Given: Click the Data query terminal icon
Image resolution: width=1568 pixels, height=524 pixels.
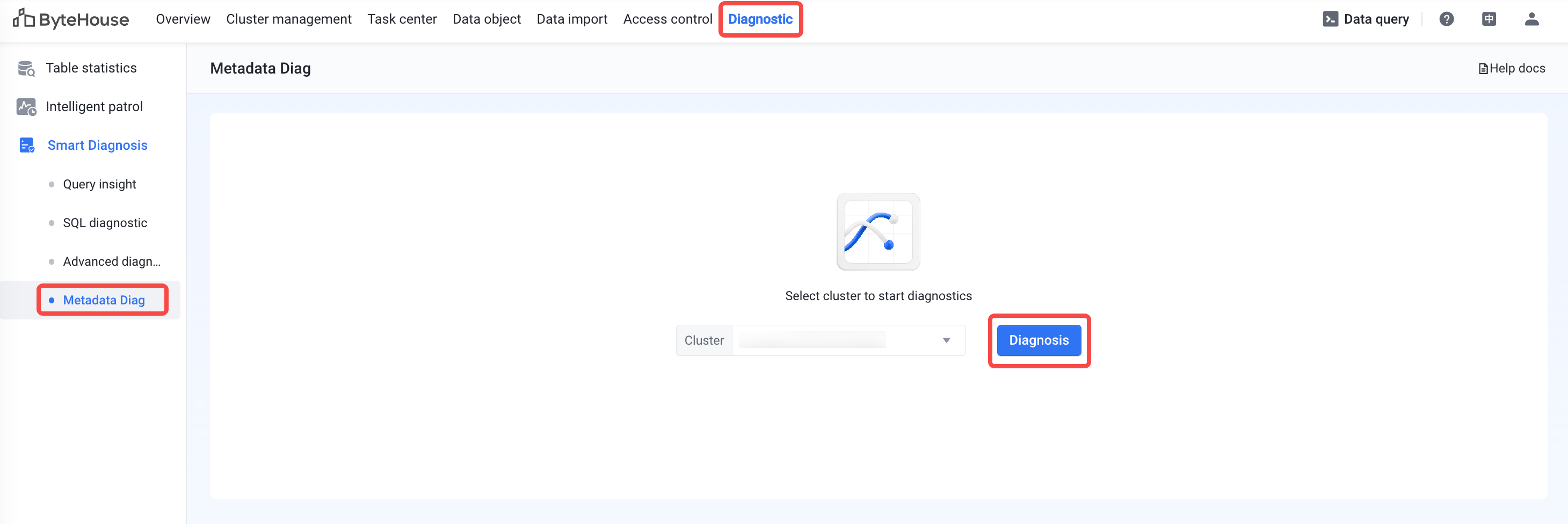Looking at the screenshot, I should click(1330, 19).
